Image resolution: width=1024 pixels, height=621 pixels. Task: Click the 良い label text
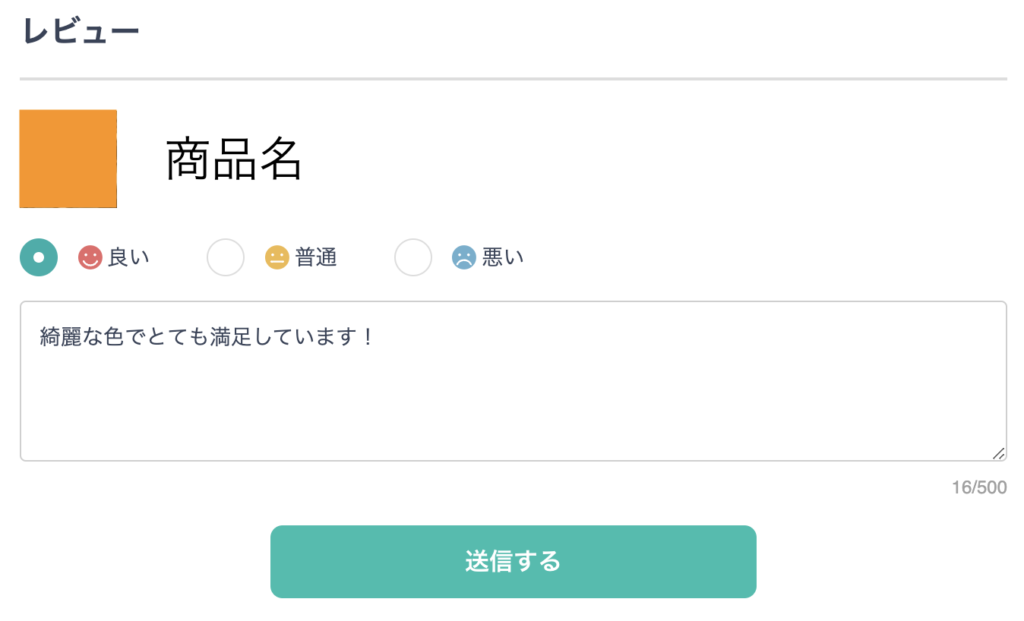pyautogui.click(x=129, y=257)
